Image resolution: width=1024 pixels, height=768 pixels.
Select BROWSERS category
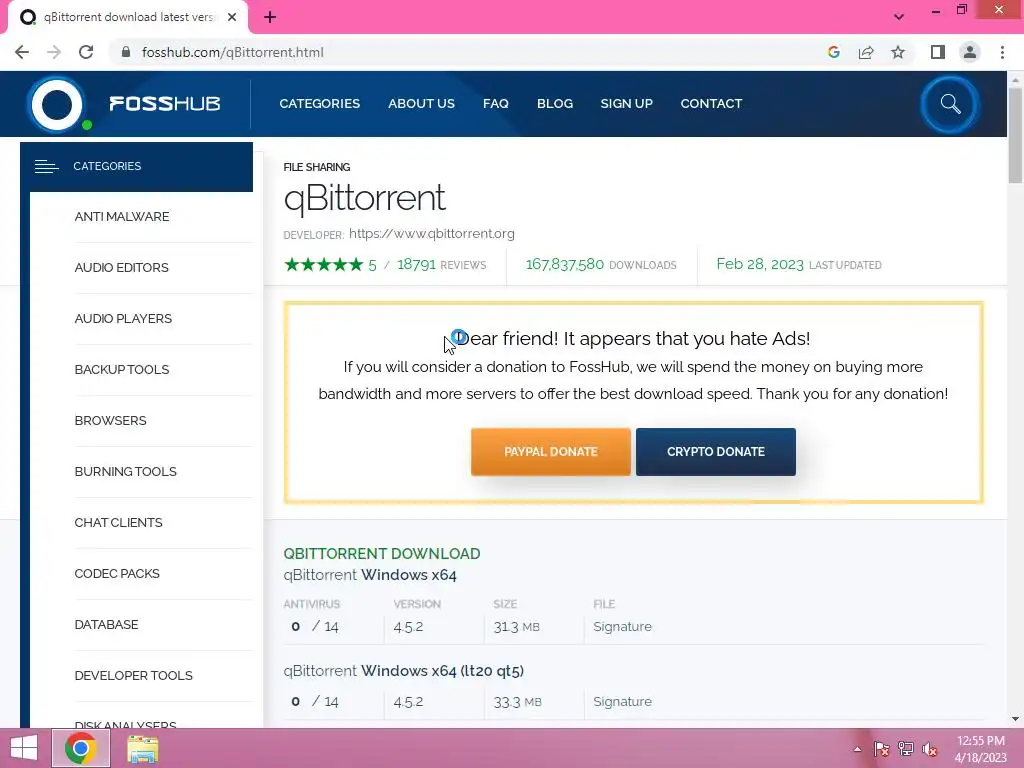click(x=110, y=421)
